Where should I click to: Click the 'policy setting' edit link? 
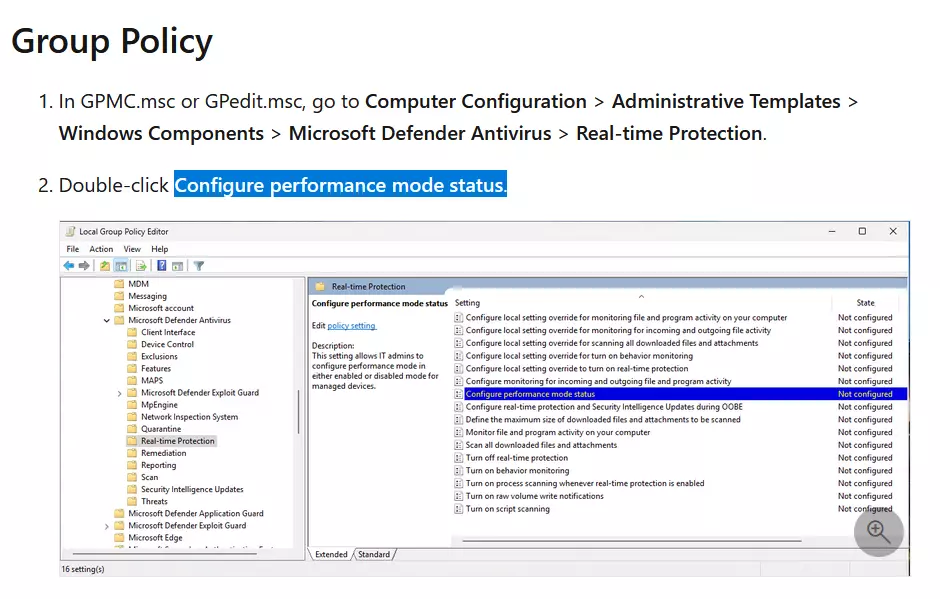tap(351, 326)
